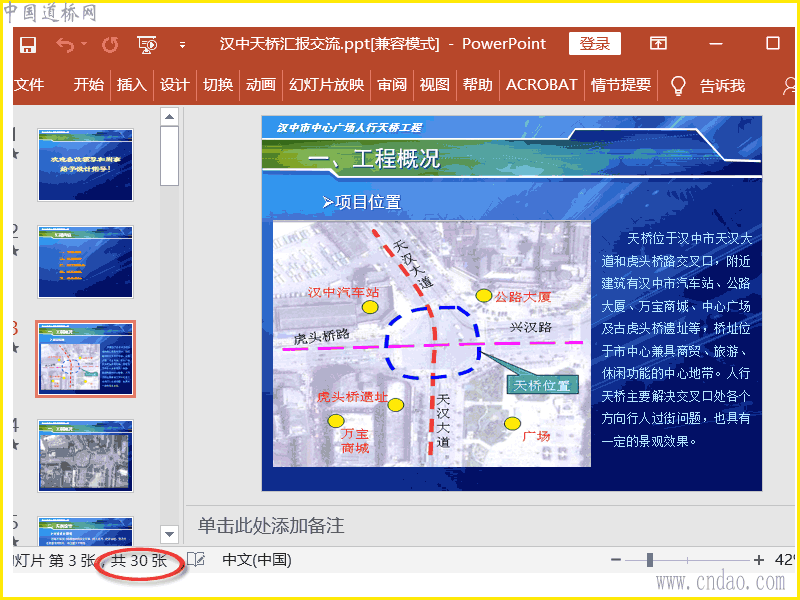Open the 幻灯片放映 tab
This screenshot has width=800, height=600.
click(327, 85)
